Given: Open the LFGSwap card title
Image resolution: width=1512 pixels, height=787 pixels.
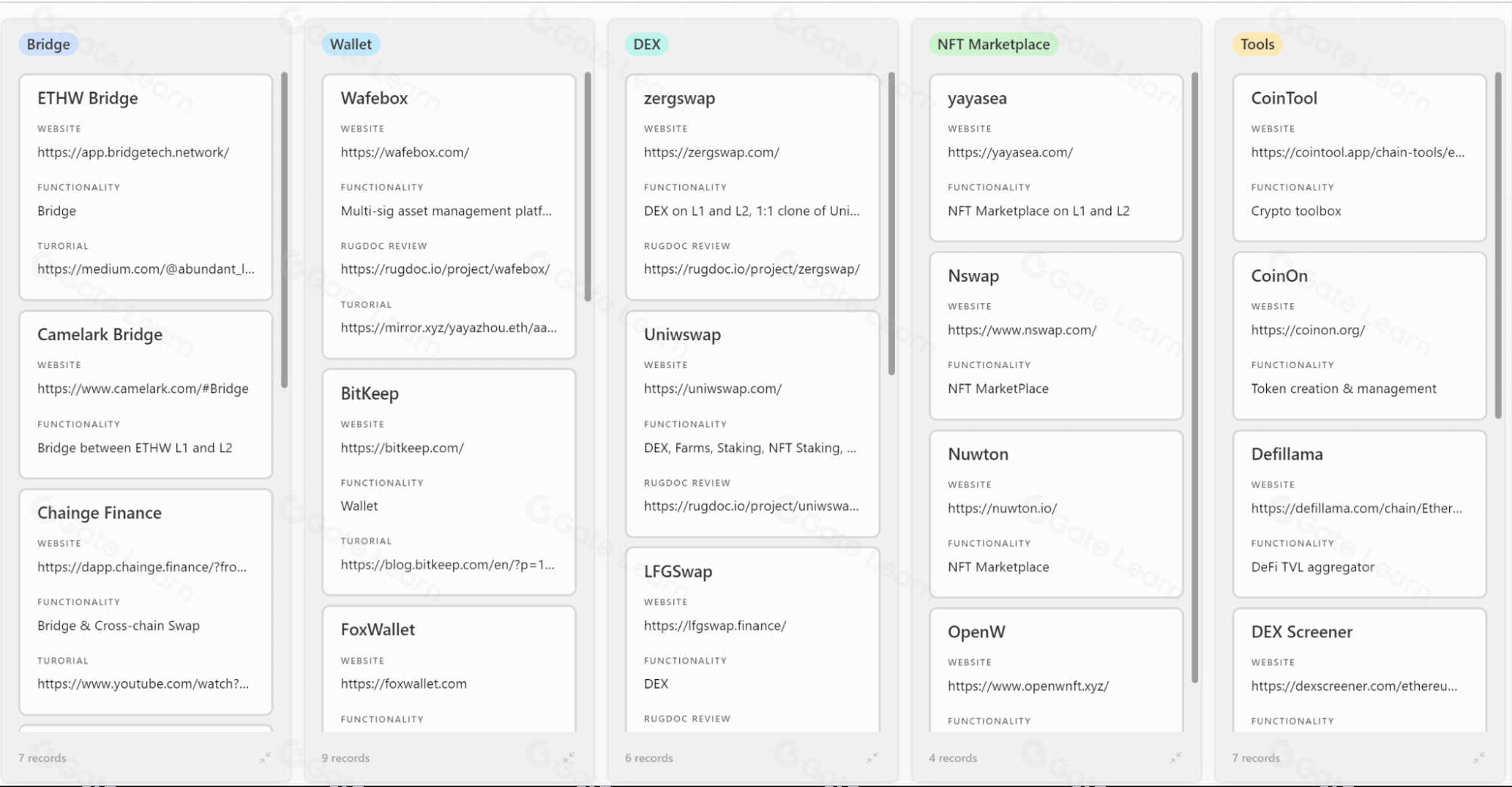Looking at the screenshot, I should point(678,572).
